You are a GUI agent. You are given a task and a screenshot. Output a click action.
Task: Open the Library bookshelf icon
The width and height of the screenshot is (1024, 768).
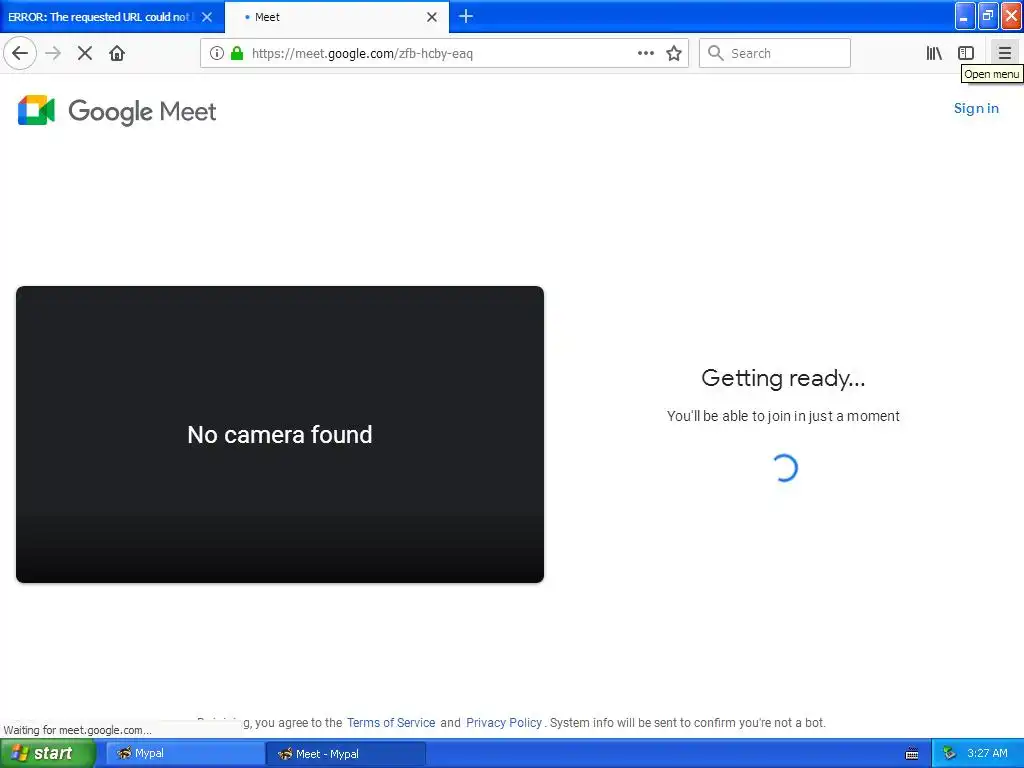[934, 53]
